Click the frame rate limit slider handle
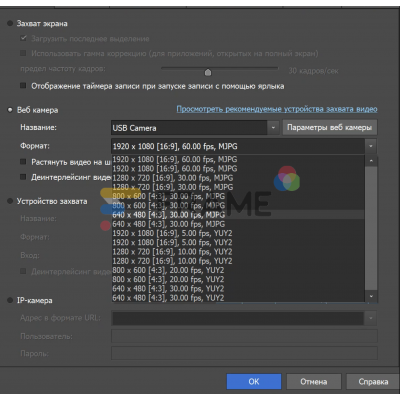The height and width of the screenshot is (400, 400). click(208, 72)
